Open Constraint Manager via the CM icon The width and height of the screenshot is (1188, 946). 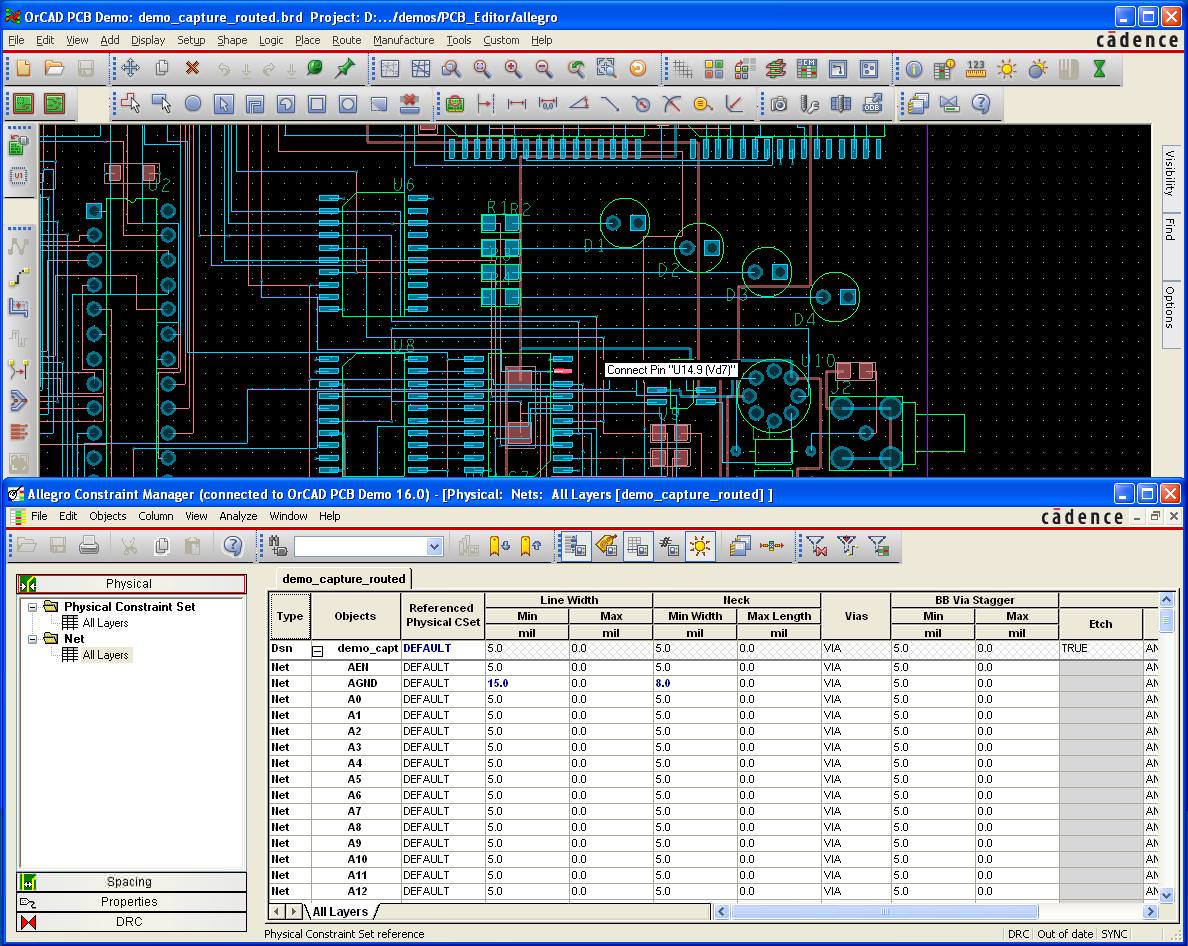click(807, 70)
